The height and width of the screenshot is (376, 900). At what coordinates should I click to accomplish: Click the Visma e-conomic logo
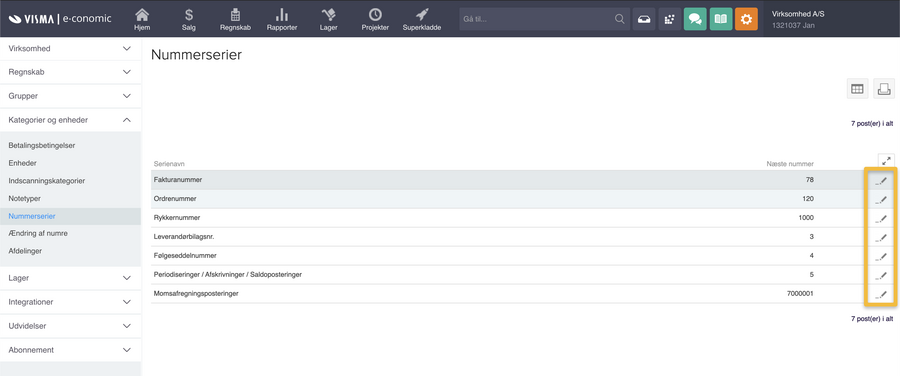[60, 19]
